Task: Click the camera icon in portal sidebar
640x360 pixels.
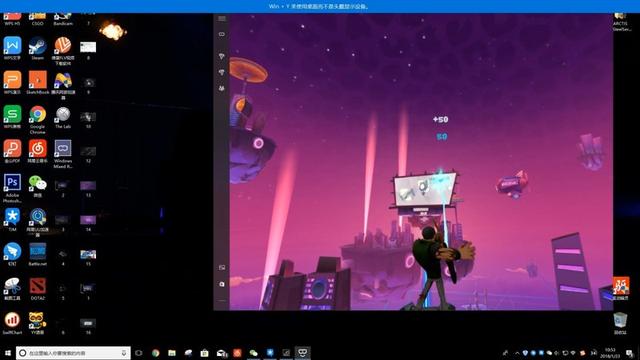Action: click(x=222, y=284)
